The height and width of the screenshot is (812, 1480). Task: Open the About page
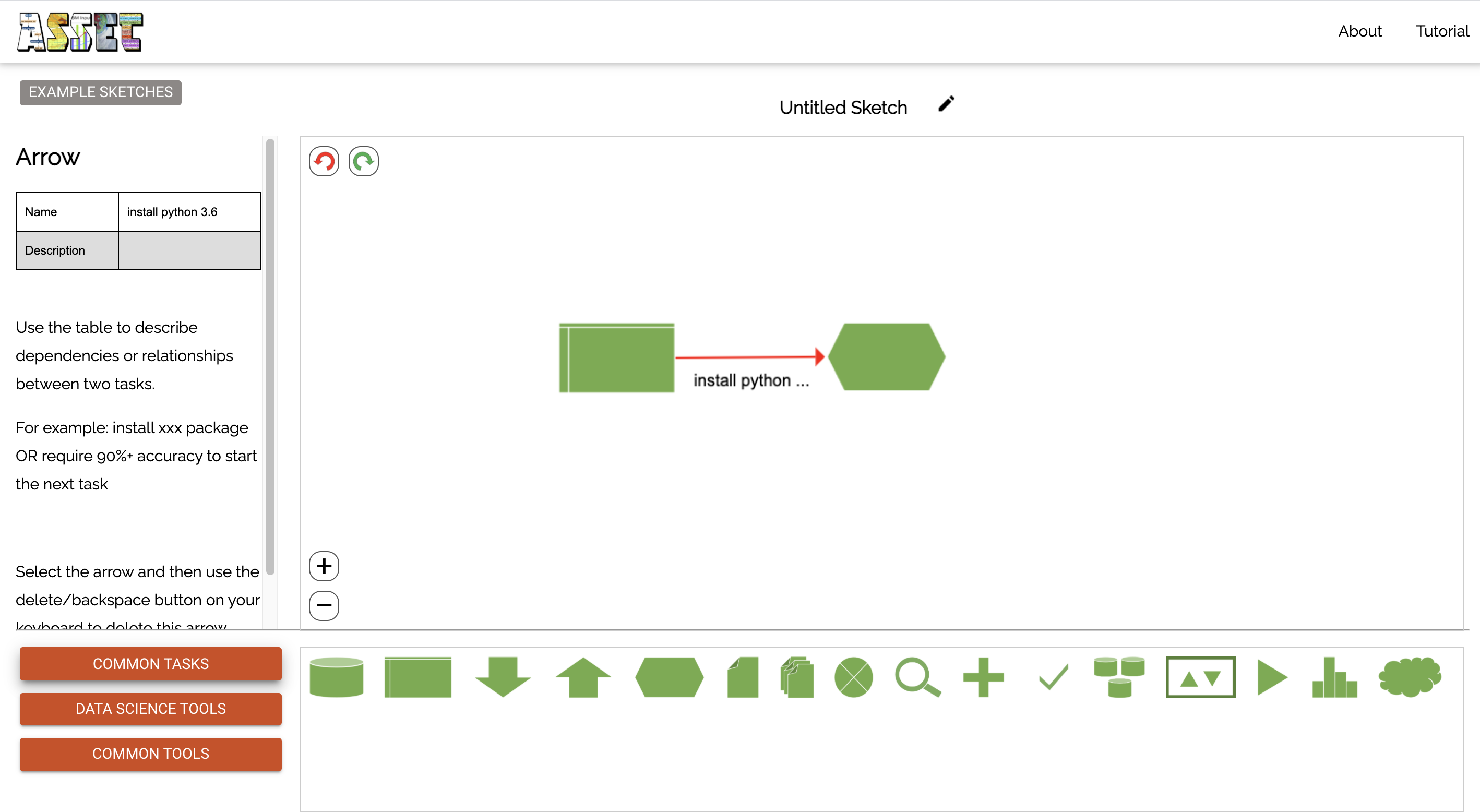1359,31
